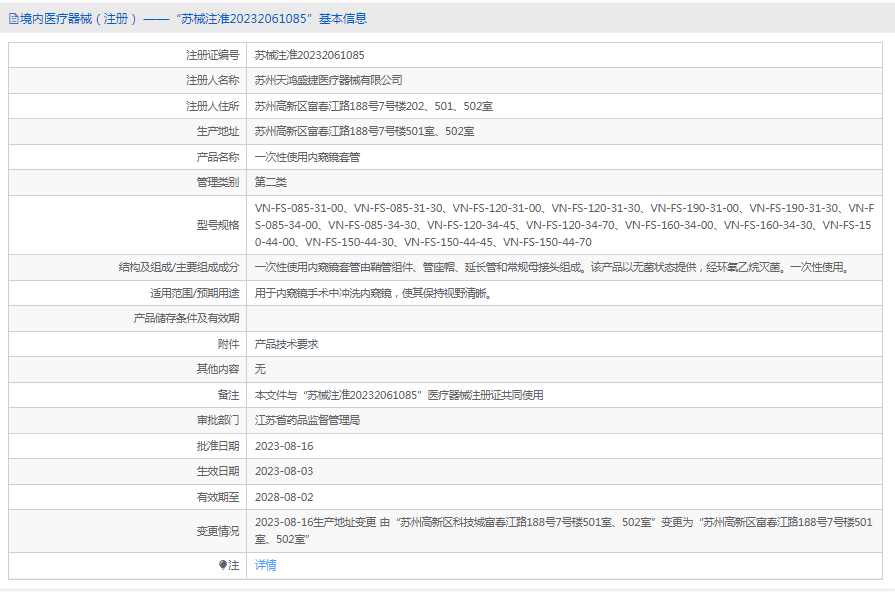The width and height of the screenshot is (895, 592).
Task: Click expiry date 2028-08-02
Action: click(x=284, y=497)
